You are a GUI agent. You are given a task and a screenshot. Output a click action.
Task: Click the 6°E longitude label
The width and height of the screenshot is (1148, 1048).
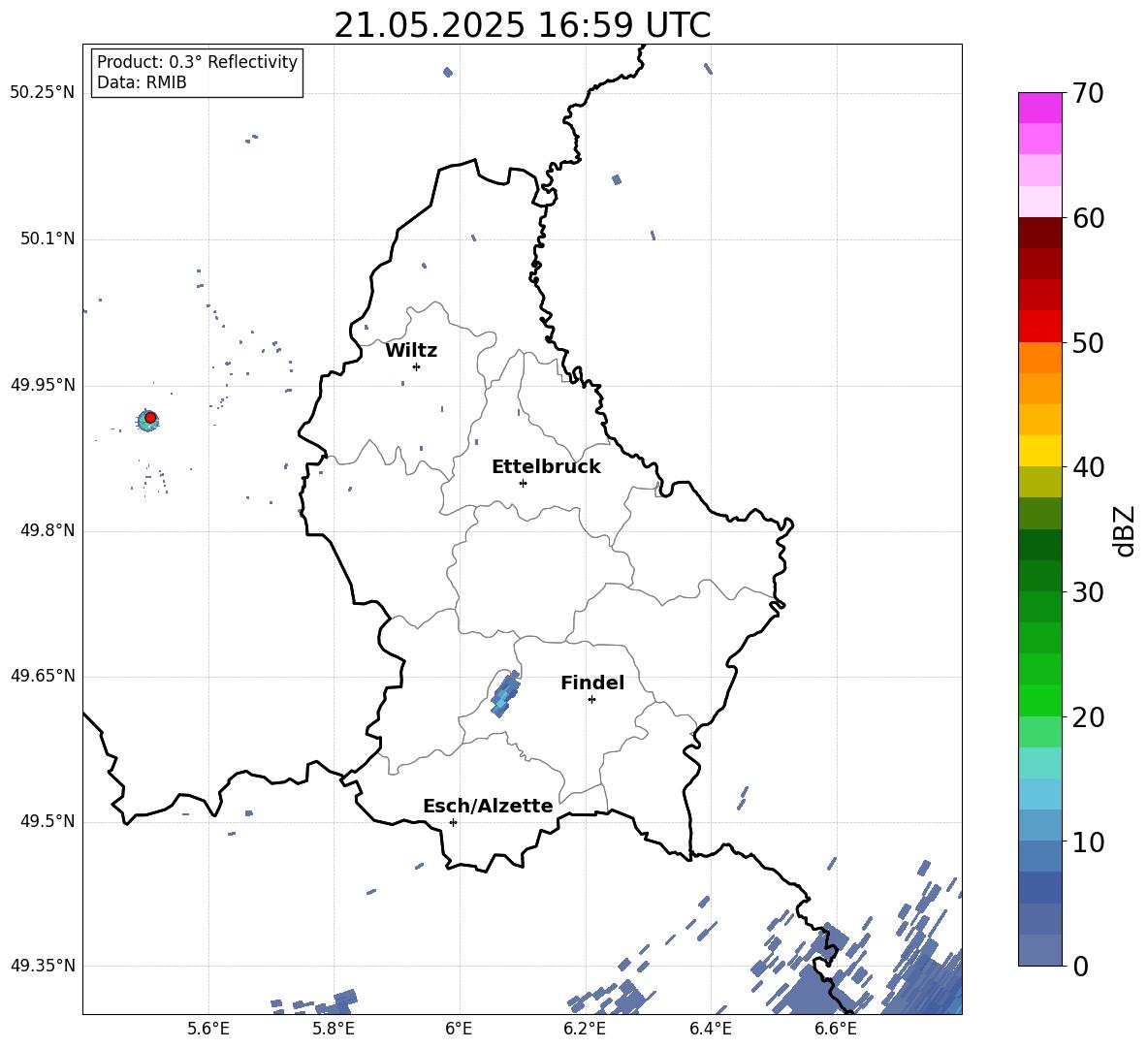coord(459,1029)
